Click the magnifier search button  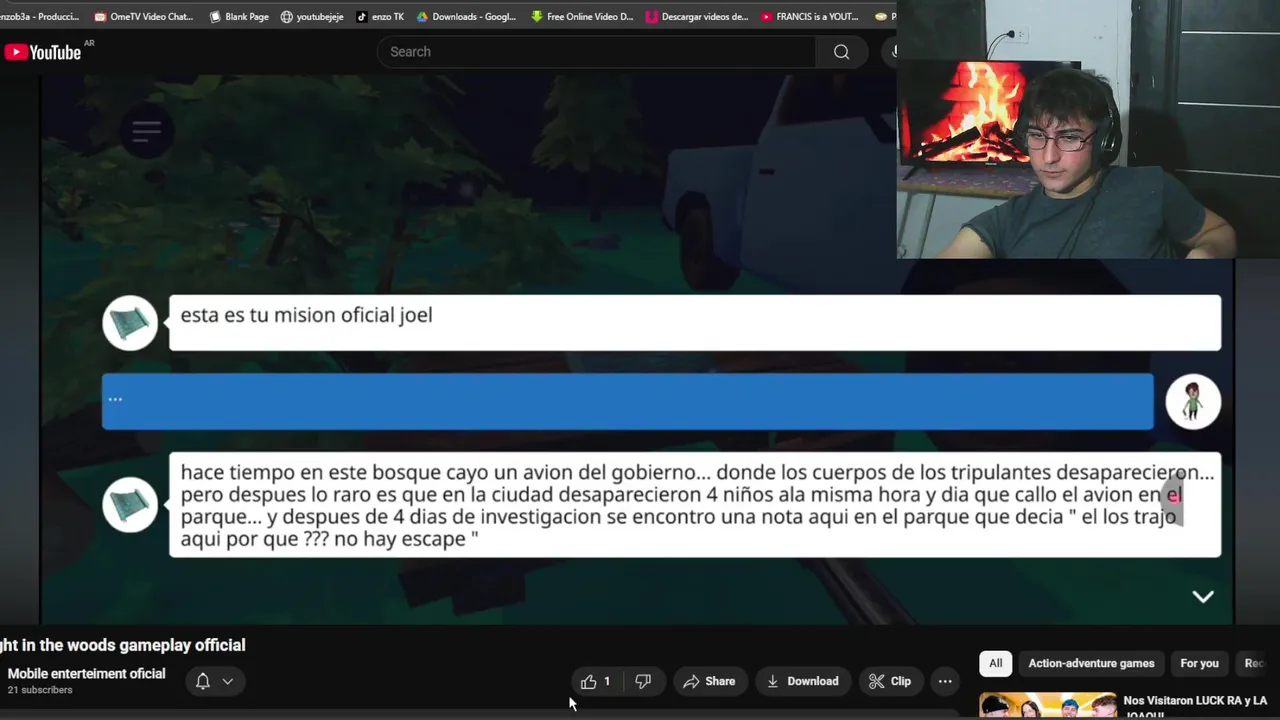(842, 52)
